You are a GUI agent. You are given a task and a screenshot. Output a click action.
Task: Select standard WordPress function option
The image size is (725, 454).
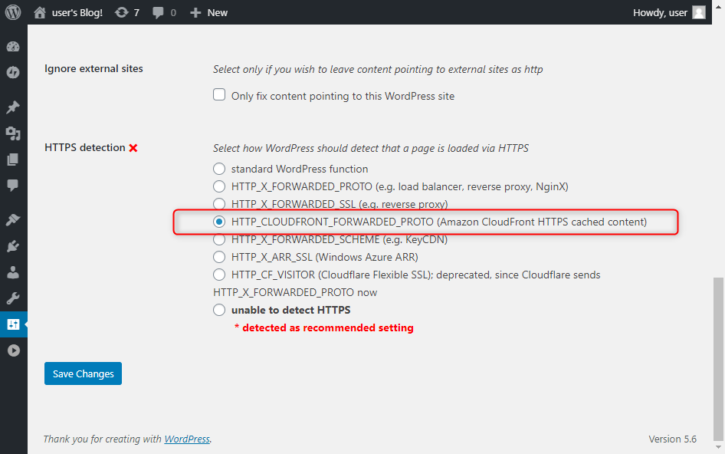(x=219, y=169)
